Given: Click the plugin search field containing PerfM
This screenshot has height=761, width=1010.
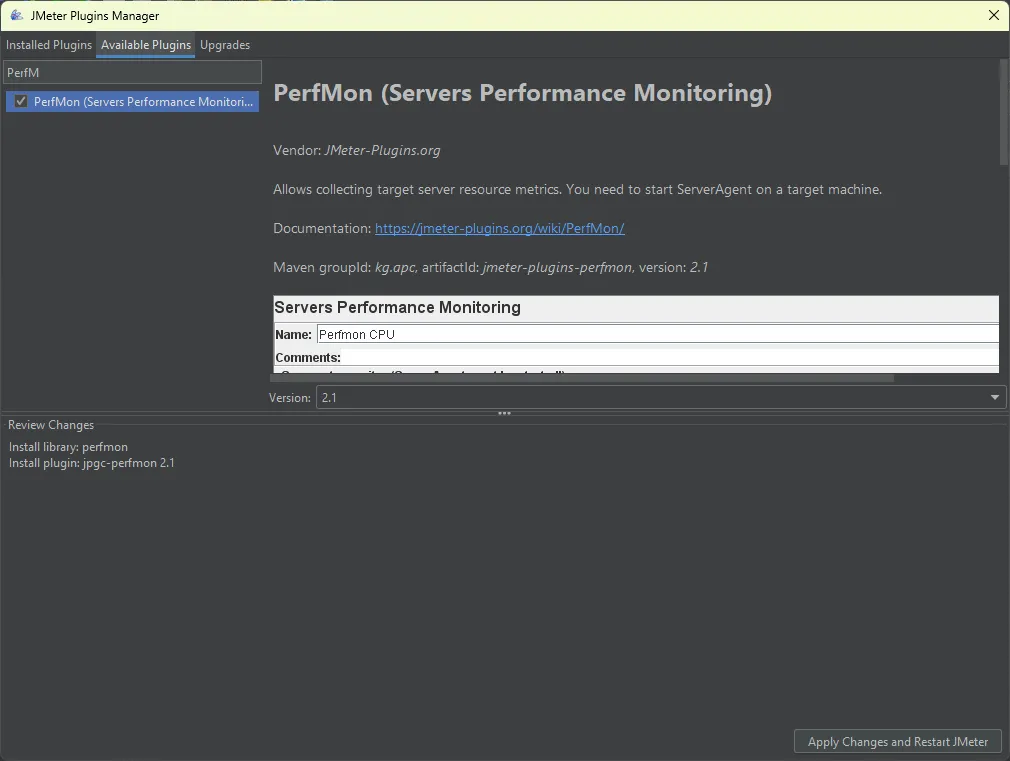Looking at the screenshot, I should point(132,72).
